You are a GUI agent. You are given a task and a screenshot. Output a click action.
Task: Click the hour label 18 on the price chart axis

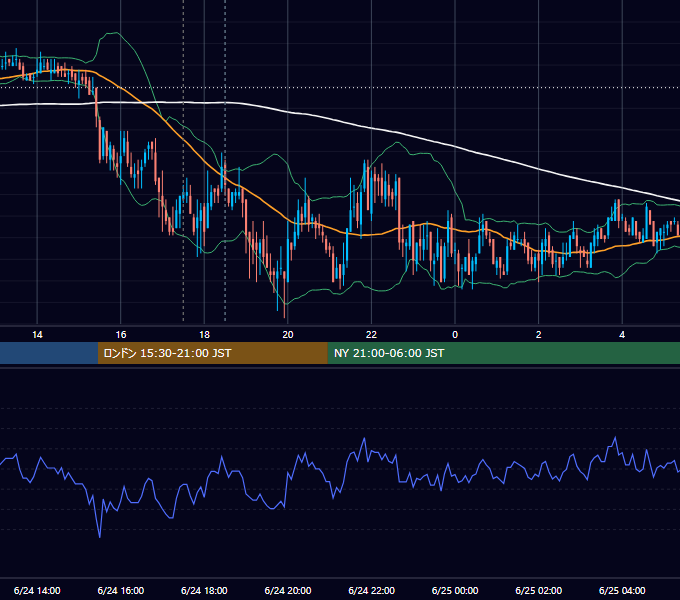pos(204,335)
